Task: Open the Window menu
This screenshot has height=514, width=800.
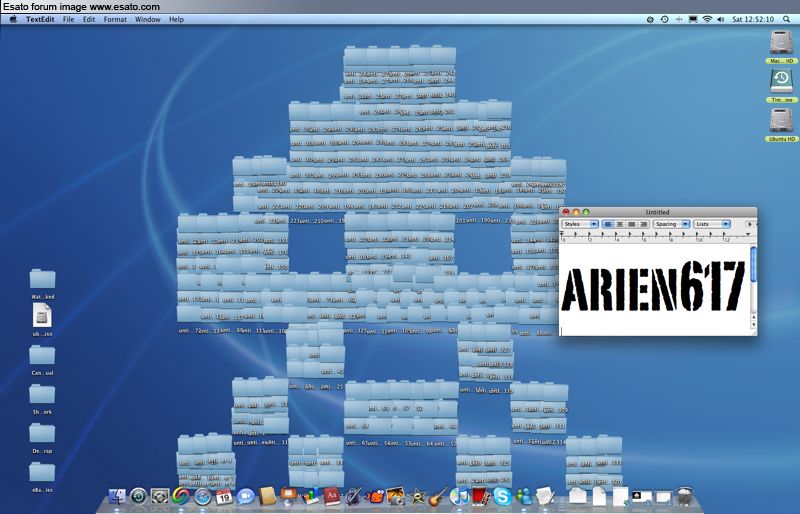Action: tap(147, 19)
